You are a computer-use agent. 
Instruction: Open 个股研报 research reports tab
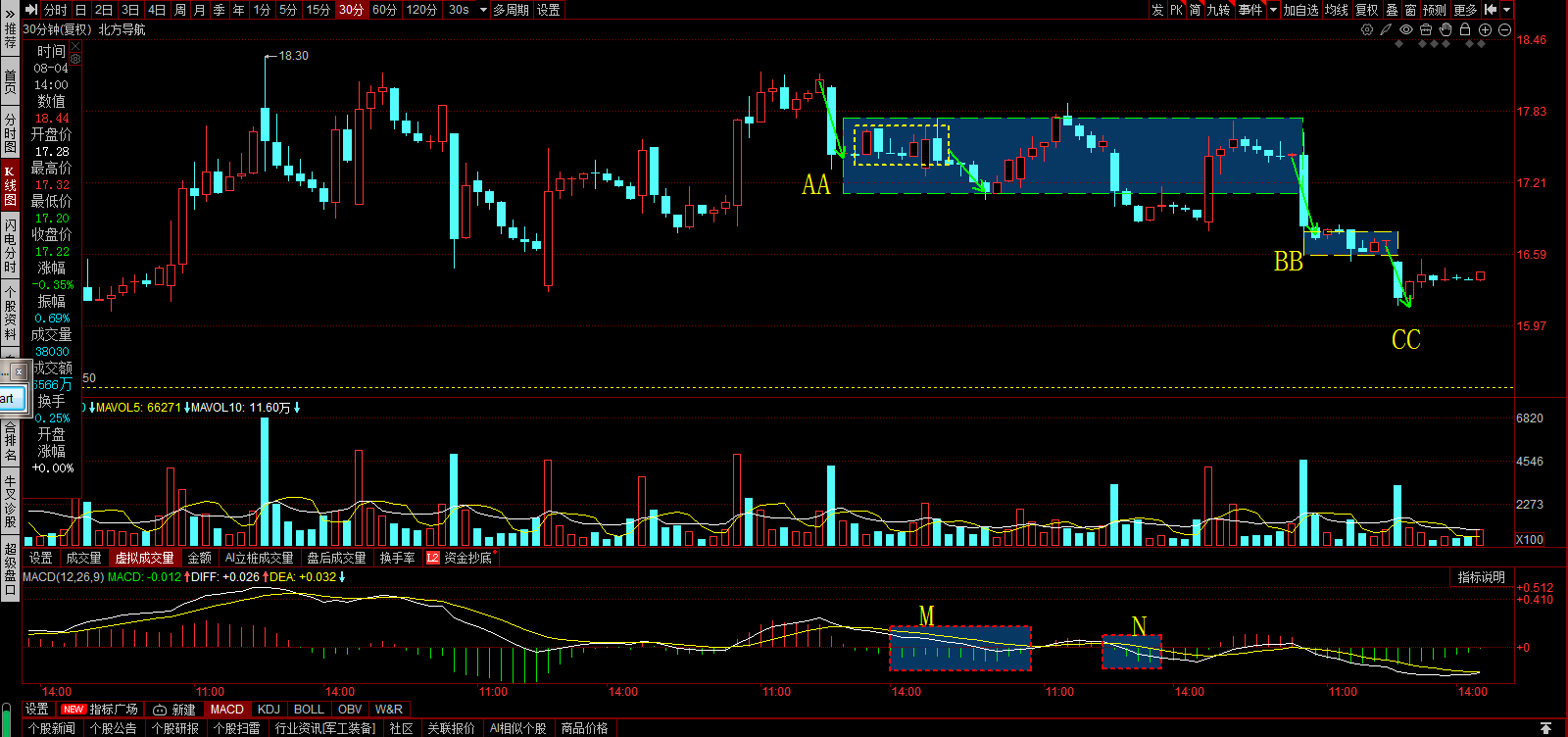[x=175, y=728]
